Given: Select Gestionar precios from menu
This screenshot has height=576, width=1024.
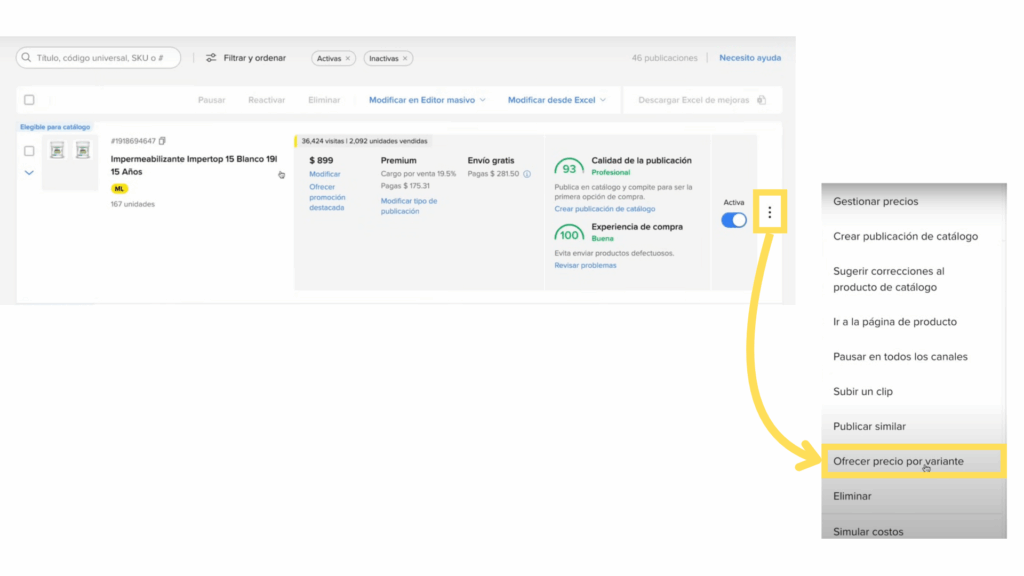Looking at the screenshot, I should coord(875,201).
